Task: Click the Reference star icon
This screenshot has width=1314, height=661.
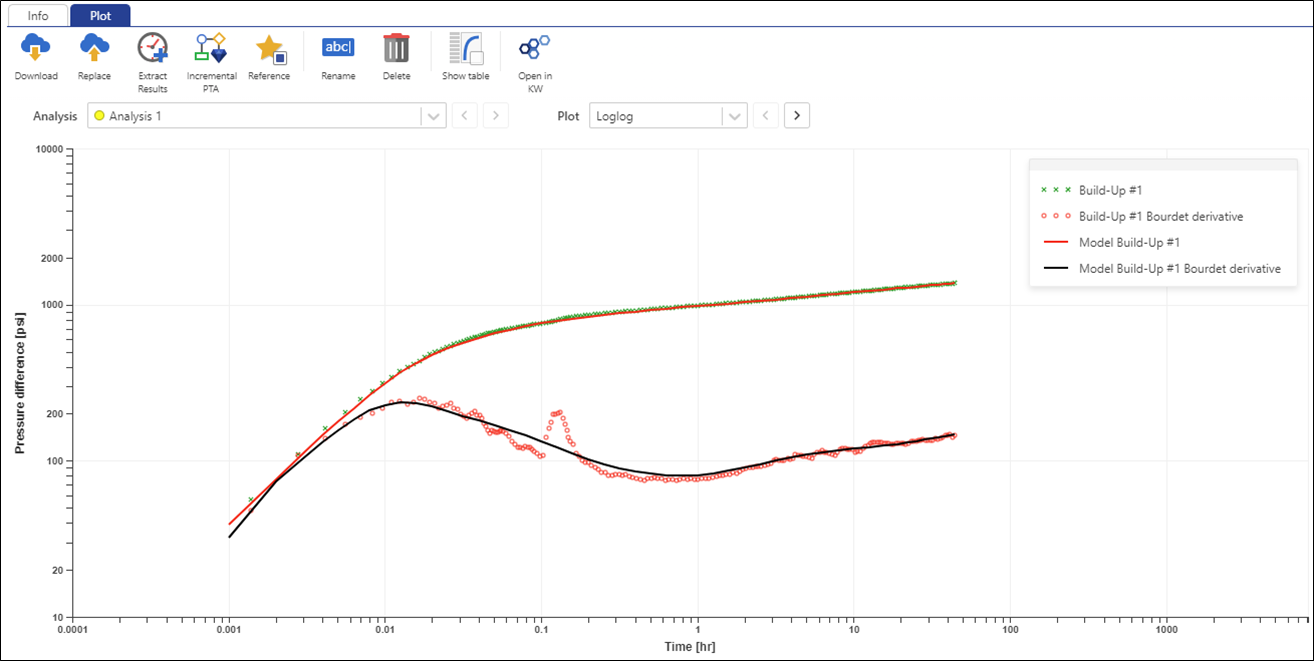Action: (270, 47)
